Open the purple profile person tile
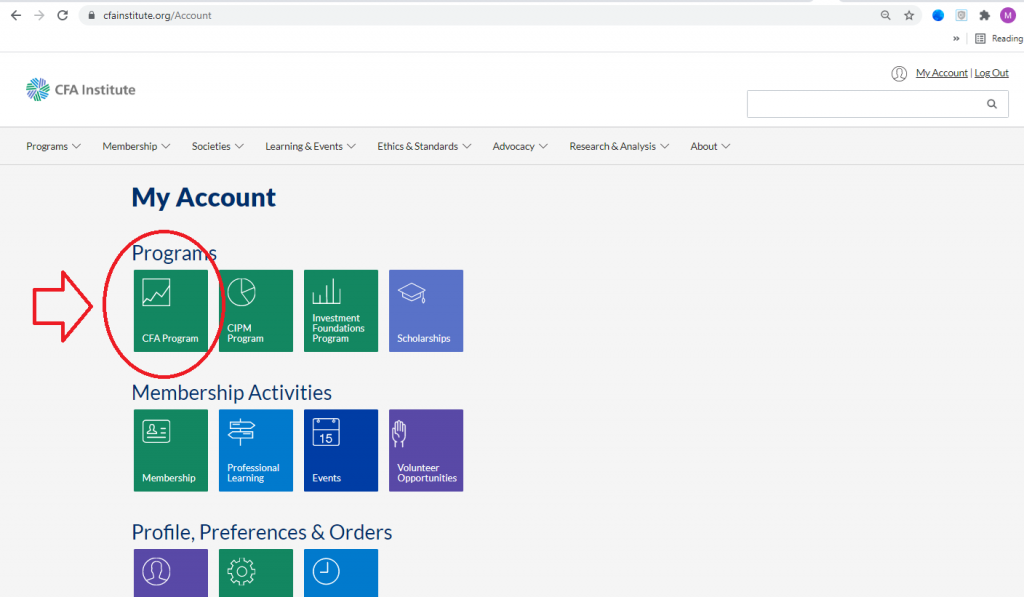1024x597 pixels. pos(170,573)
